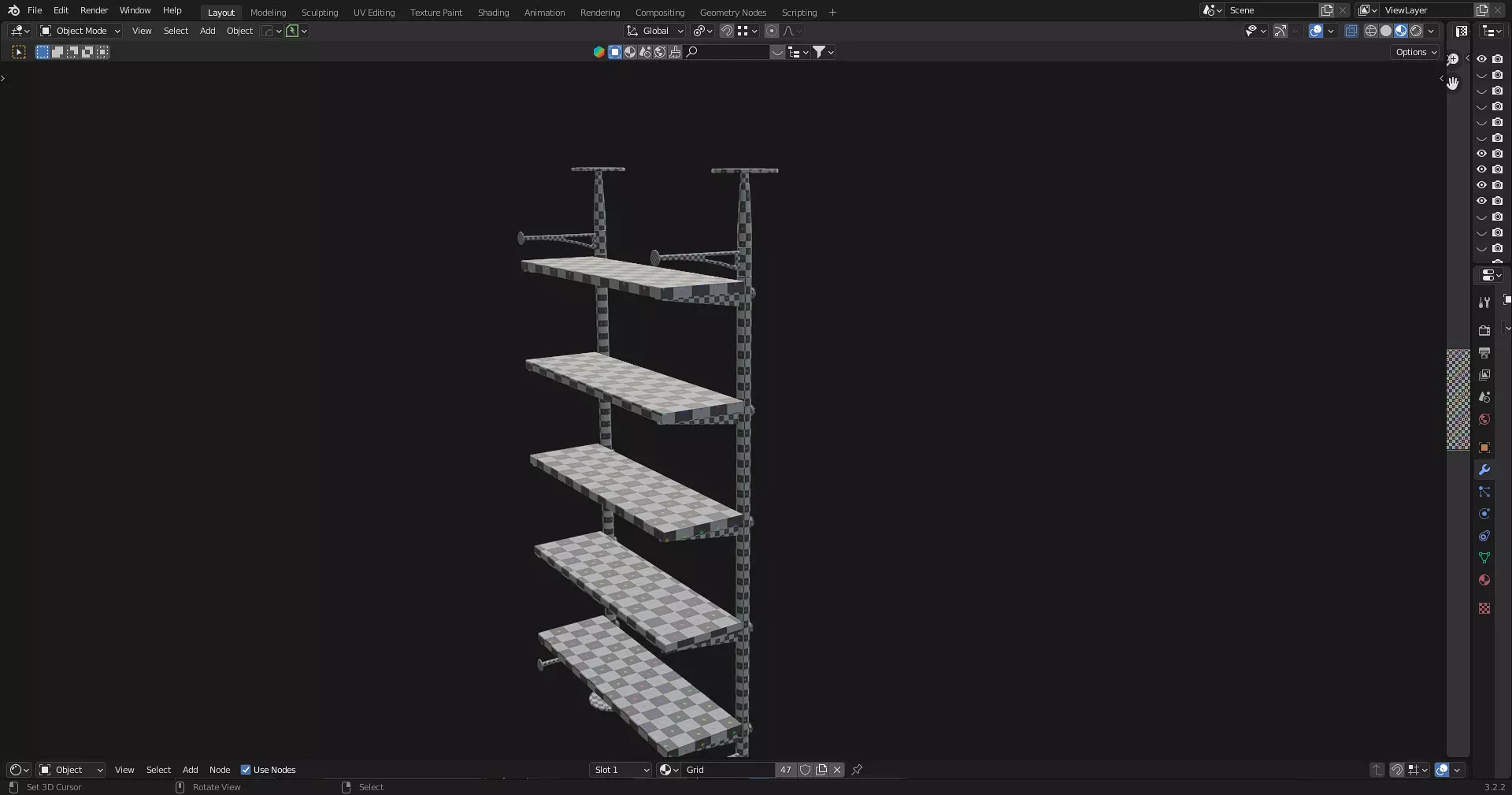
Task: Open the World properties tab
Action: point(1484,419)
